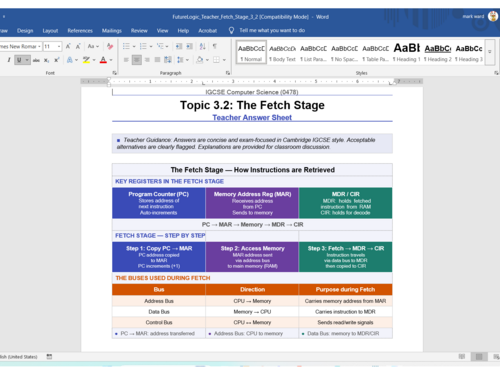Open the Font dialog launcher
The height and width of the screenshot is (375, 500).
click(114, 73)
